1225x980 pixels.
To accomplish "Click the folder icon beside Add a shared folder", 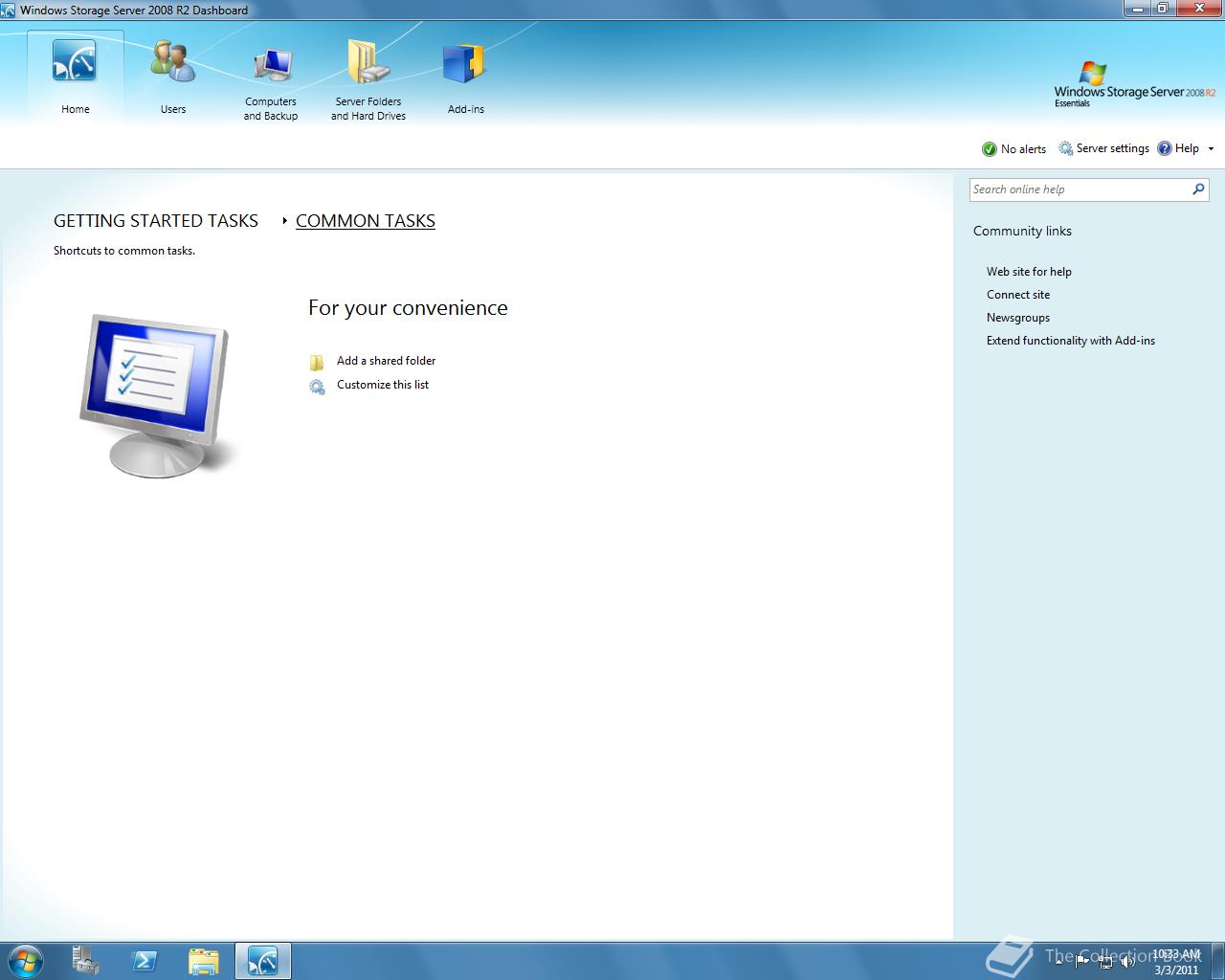I will (x=317, y=362).
